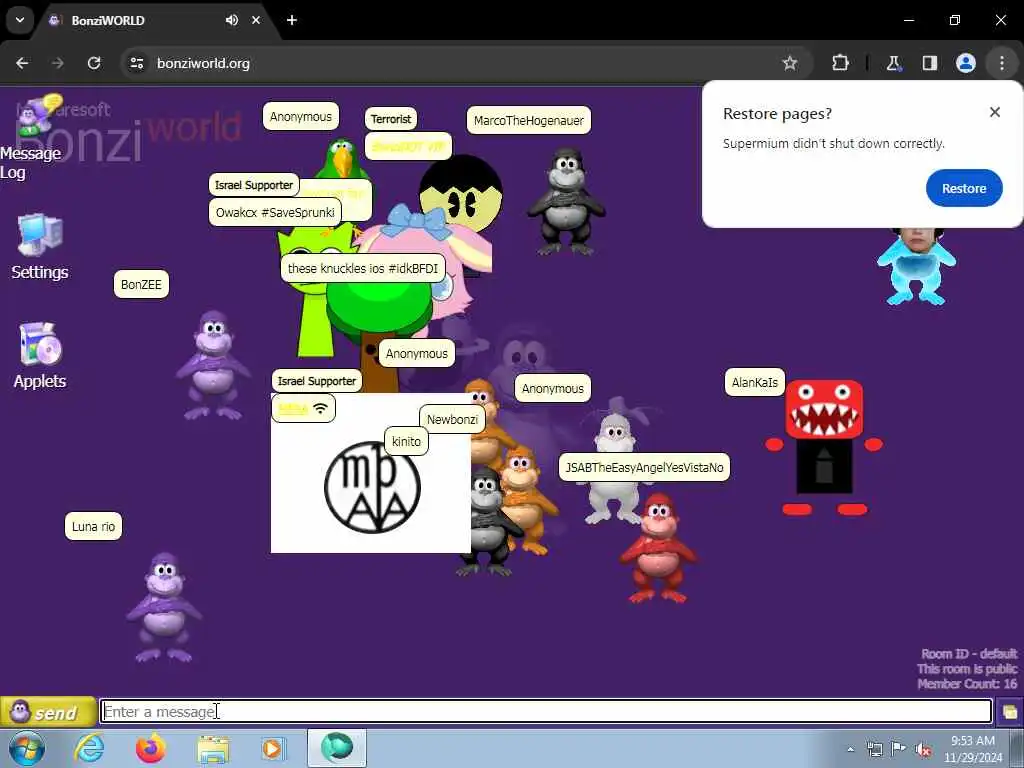Launch Firefox from the taskbar
1024x768 pixels.
151,748
